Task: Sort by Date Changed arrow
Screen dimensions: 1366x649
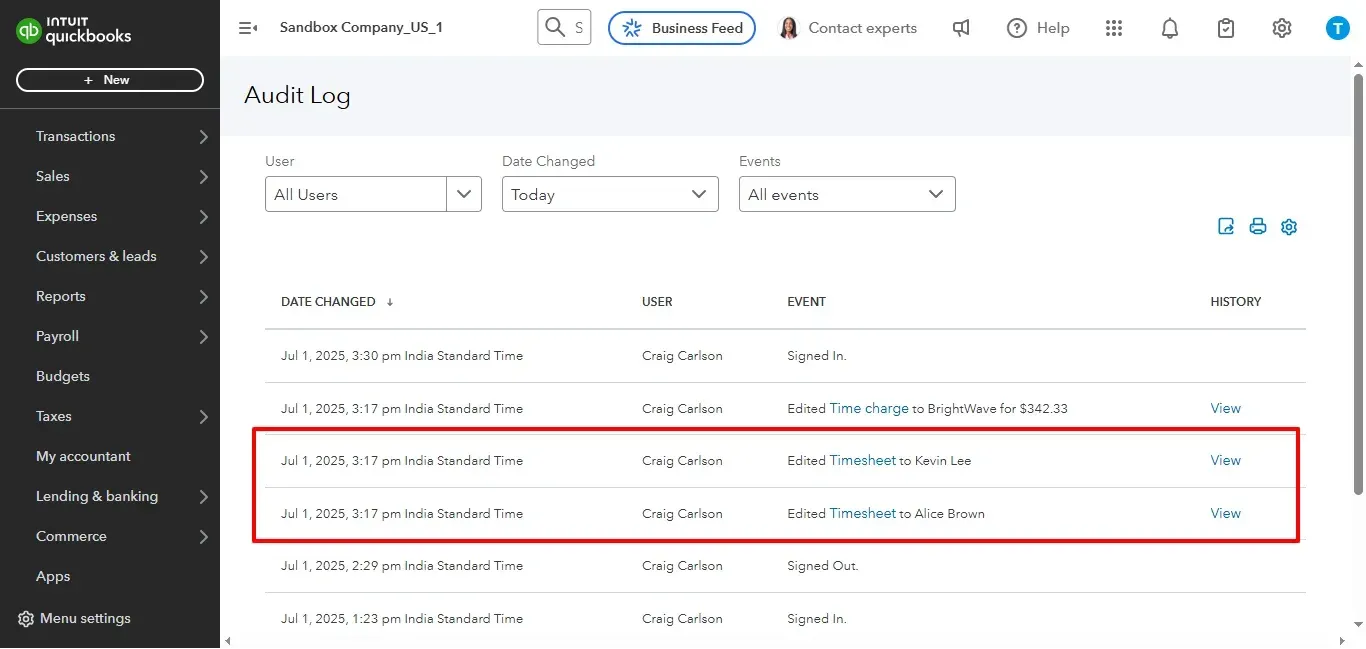Action: click(x=390, y=302)
